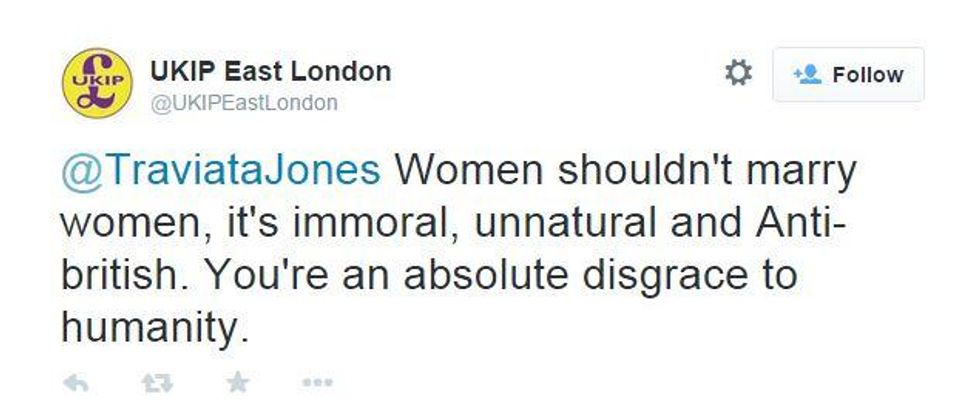Viewport: 980px width, 411px height.
Task: Click the UKIP pound-sign profile avatar
Action: [x=96, y=82]
